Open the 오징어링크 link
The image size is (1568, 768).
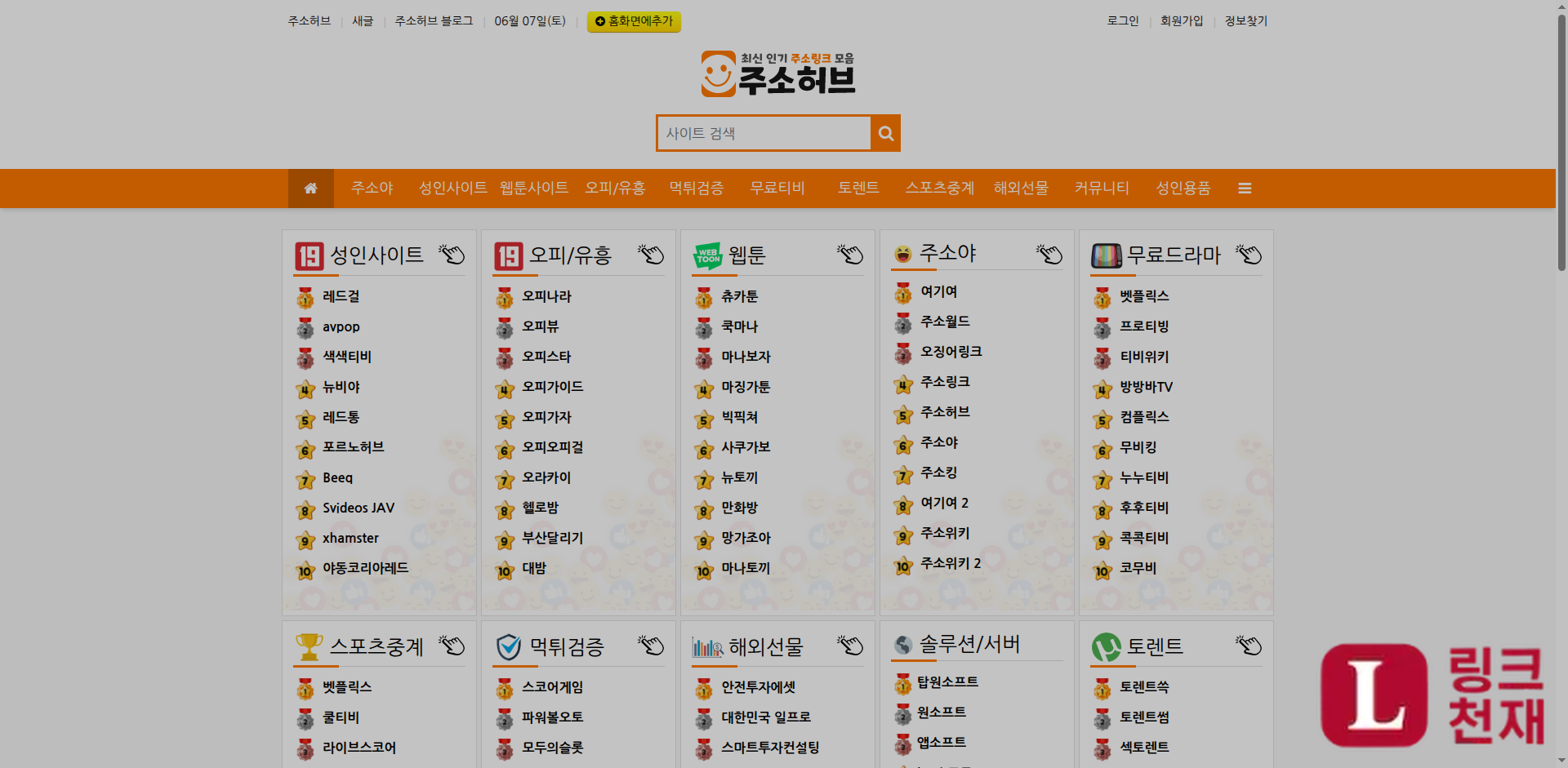(951, 353)
